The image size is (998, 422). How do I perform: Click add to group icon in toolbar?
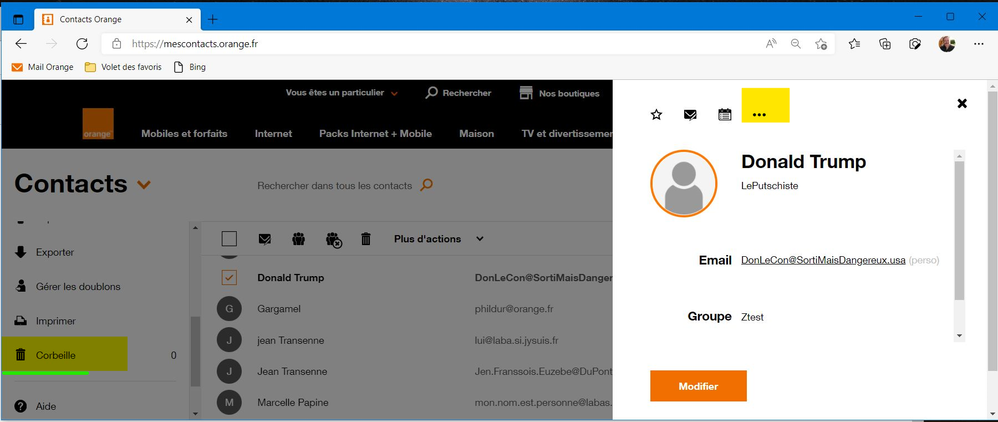click(x=298, y=239)
